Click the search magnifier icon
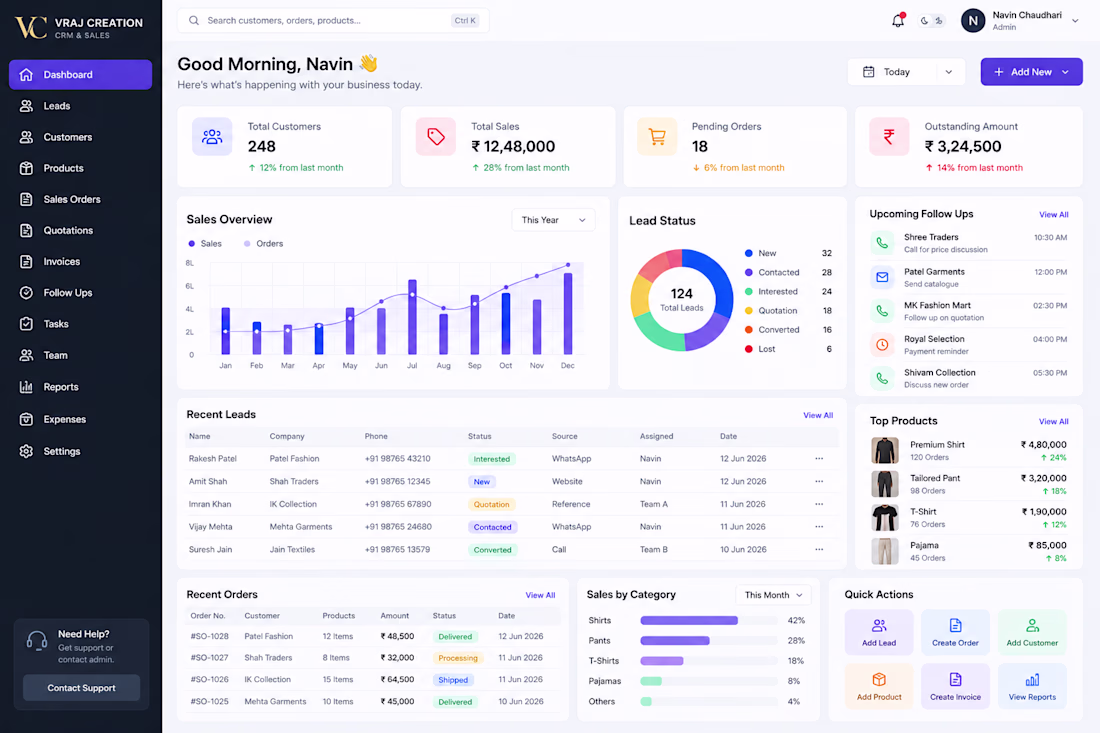 (x=194, y=21)
